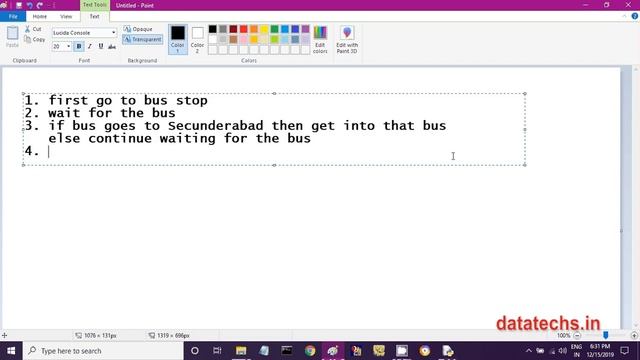Click the line 'else continue waiting for the bus'
Screen dimensions: 640x360
pyautogui.click(x=180, y=138)
